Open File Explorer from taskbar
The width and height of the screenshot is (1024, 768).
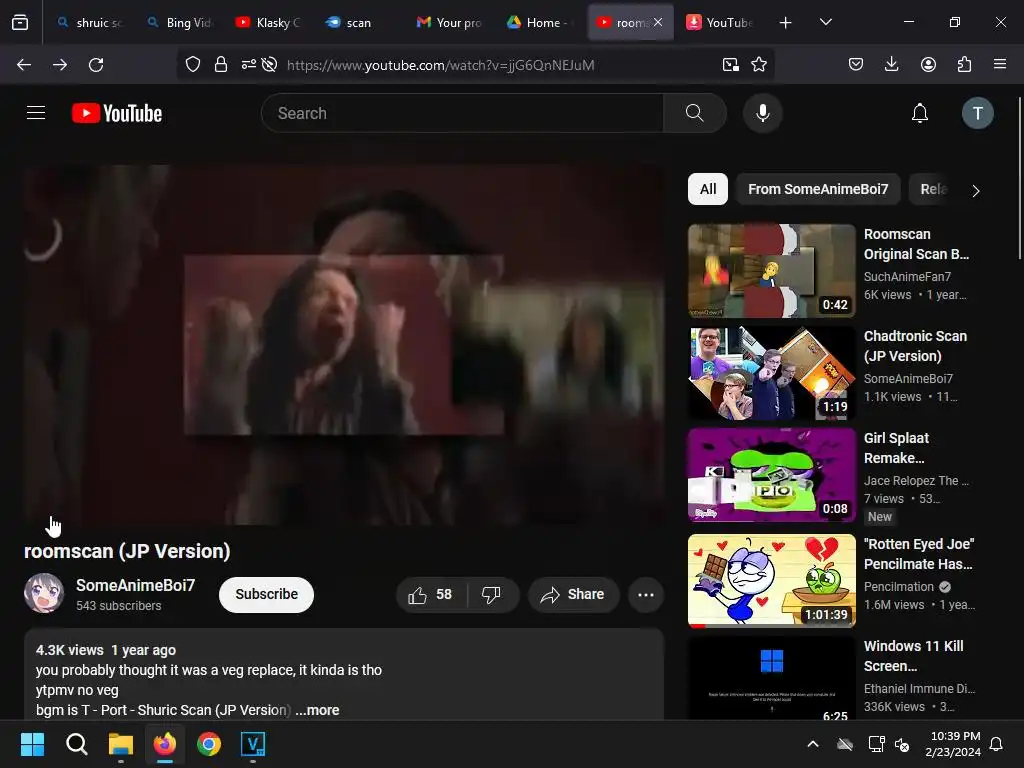(121, 744)
